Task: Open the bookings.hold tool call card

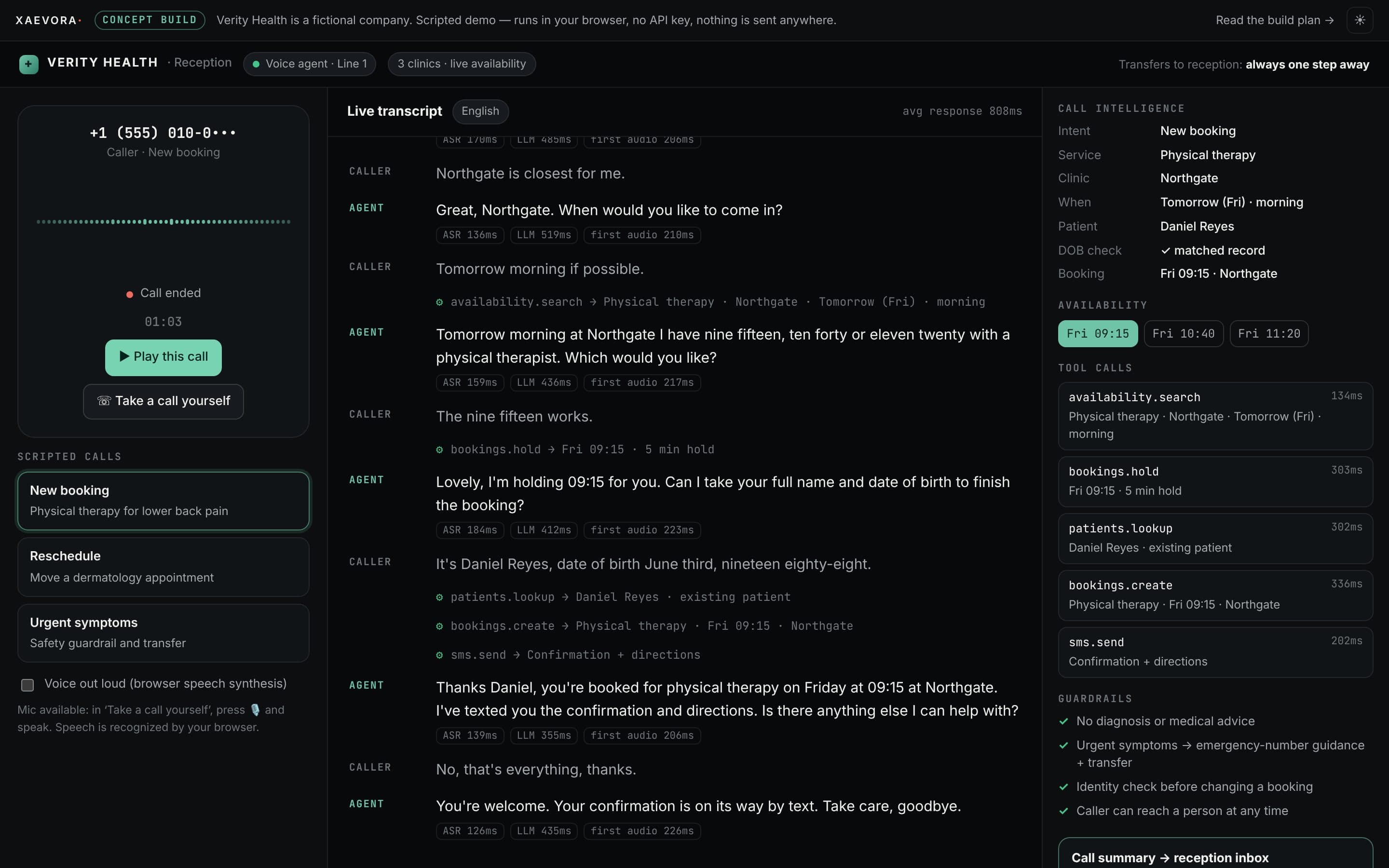Action: pyautogui.click(x=1215, y=481)
